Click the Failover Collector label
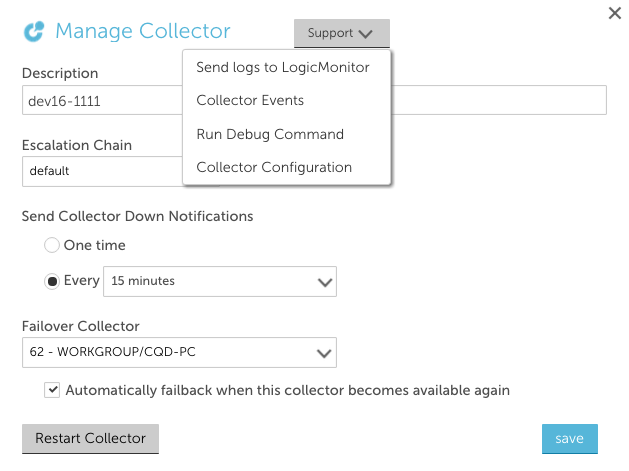Image resolution: width=629 pixels, height=471 pixels. 81,326
